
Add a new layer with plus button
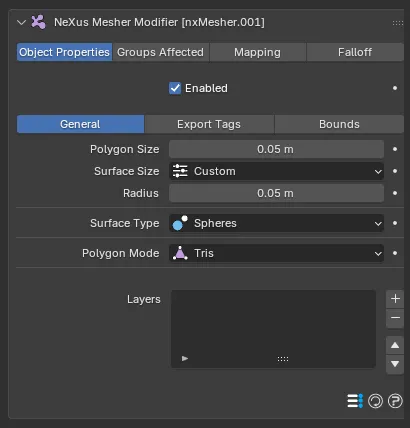pos(395,299)
